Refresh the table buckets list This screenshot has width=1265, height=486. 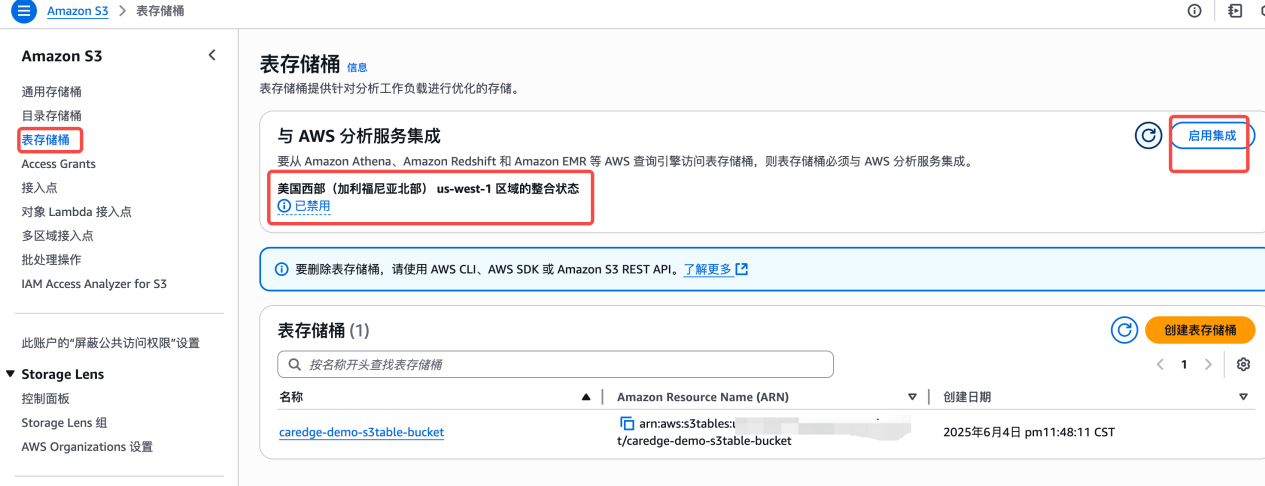click(1125, 330)
